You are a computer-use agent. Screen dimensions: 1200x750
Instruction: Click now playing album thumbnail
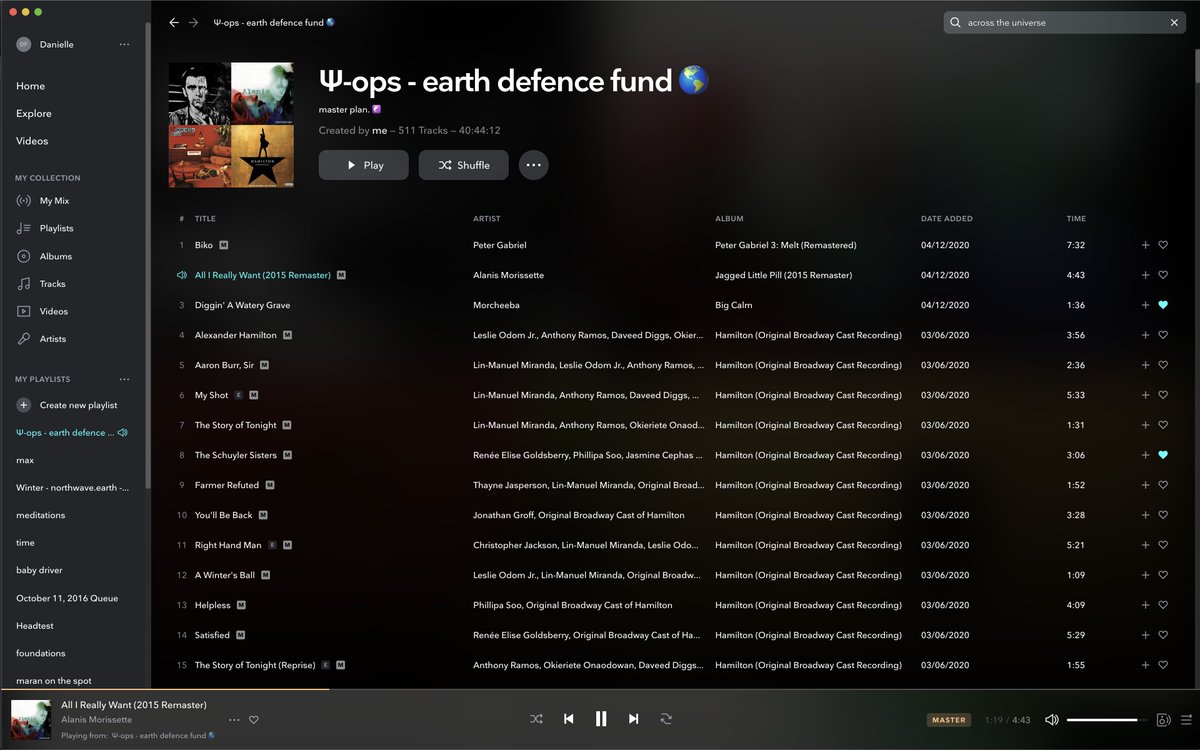(x=31, y=720)
